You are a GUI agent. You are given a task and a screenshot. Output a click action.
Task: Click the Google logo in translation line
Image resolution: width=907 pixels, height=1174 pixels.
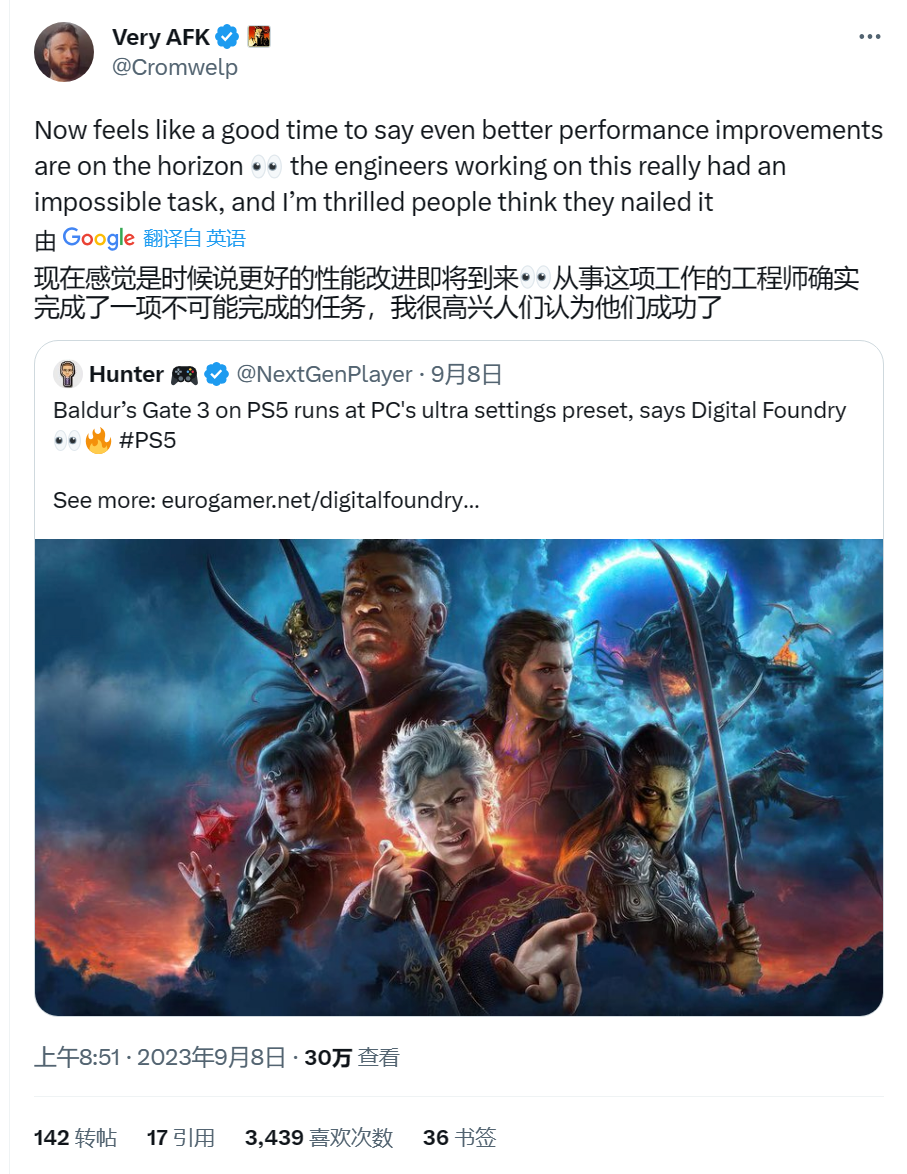point(98,239)
